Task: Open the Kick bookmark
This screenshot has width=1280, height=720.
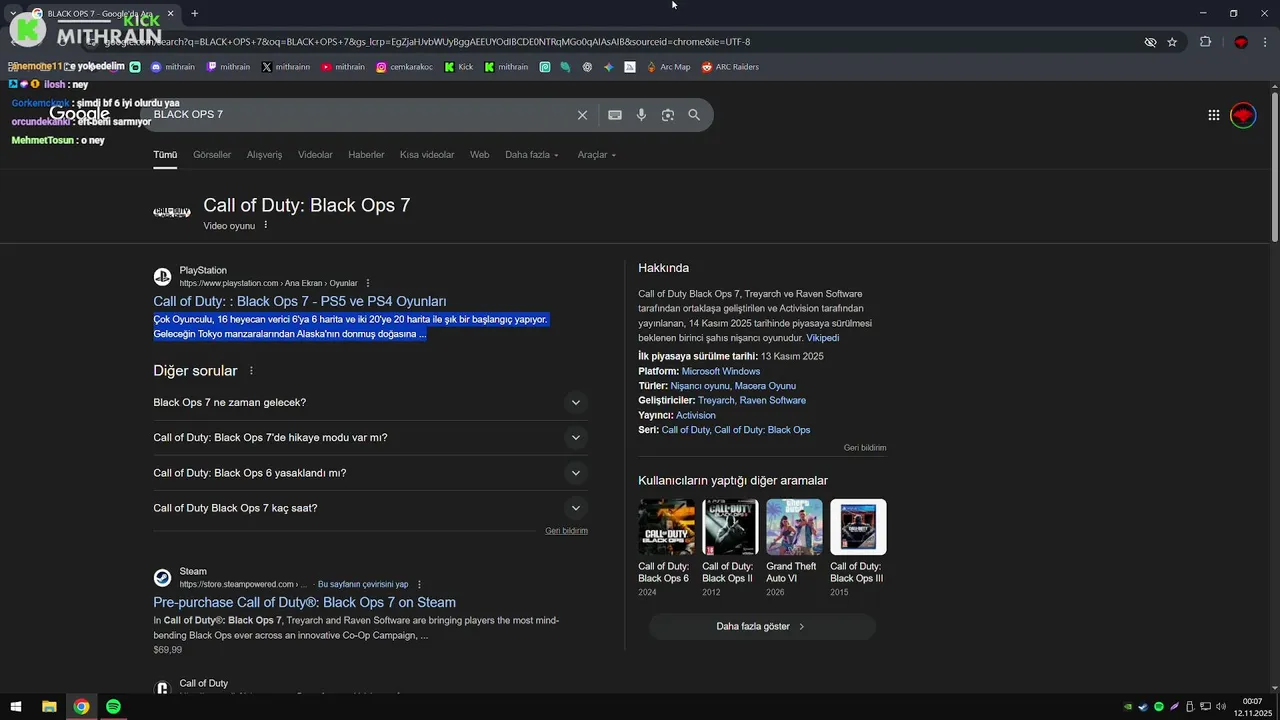Action: (459, 67)
